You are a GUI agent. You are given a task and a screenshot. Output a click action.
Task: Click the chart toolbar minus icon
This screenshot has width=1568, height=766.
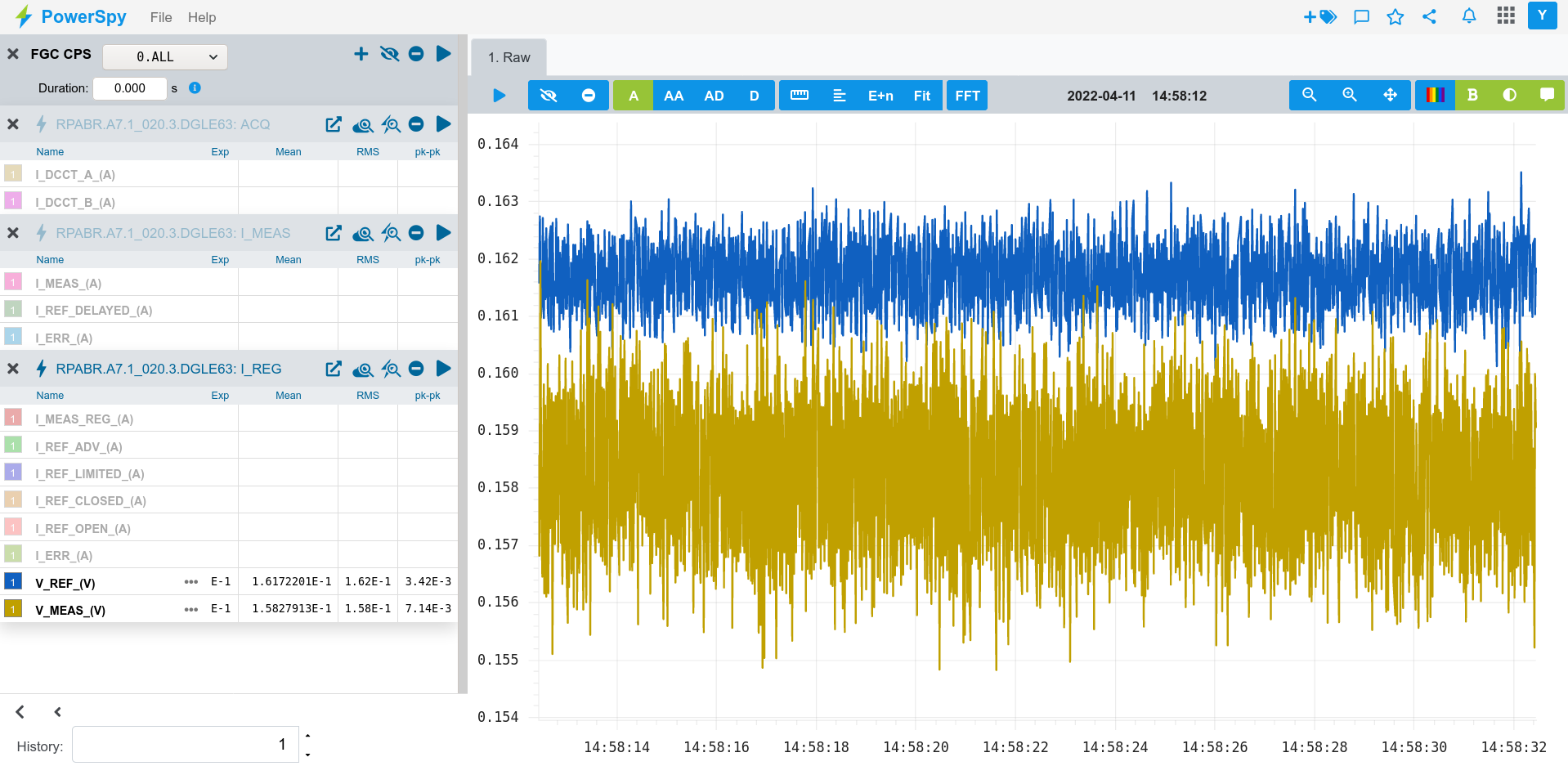[x=589, y=96]
